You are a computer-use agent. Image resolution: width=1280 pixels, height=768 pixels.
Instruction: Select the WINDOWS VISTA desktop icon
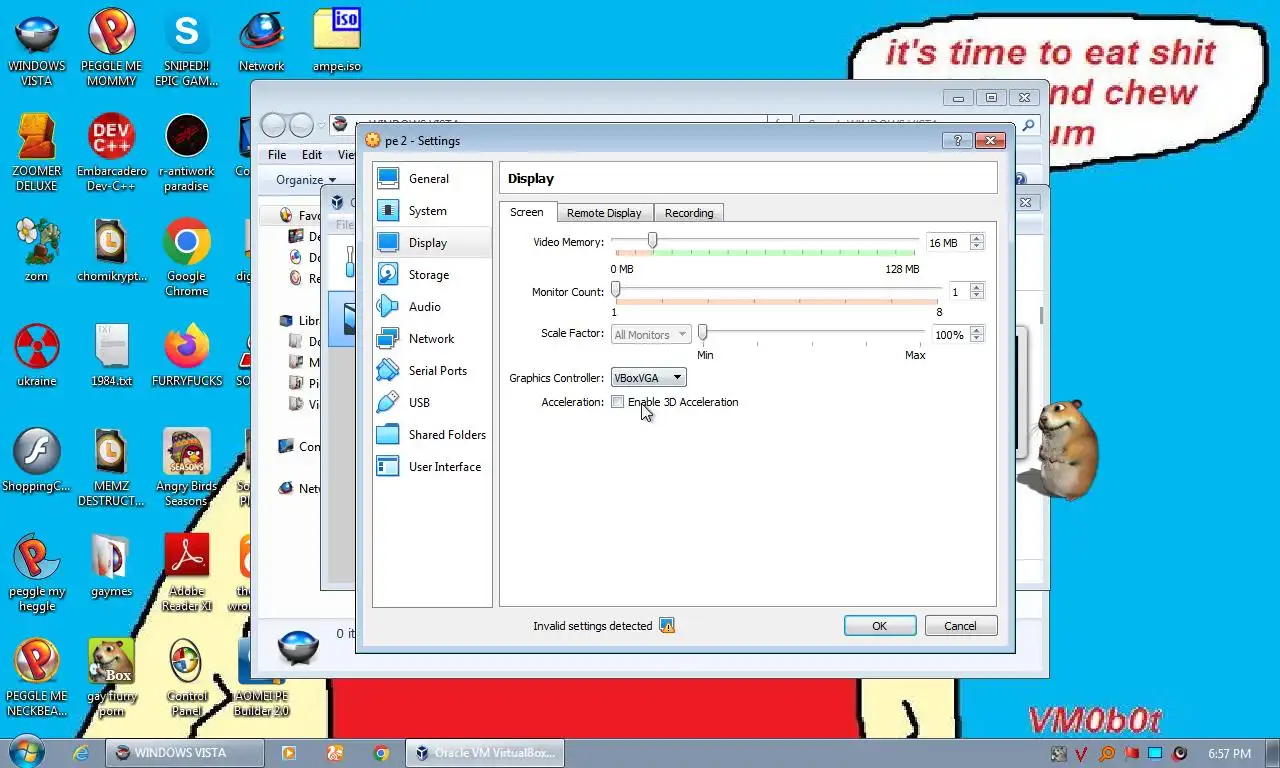(36, 48)
